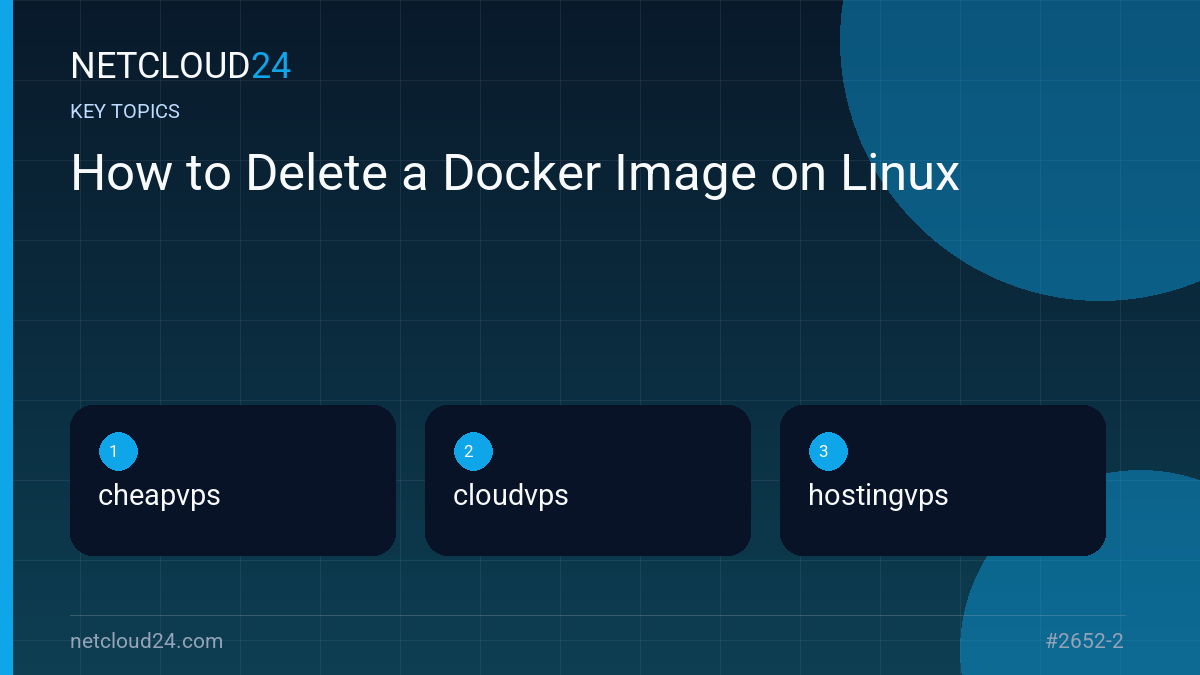Click the number 3 circle badge
This screenshot has width=1200, height=675.
pyautogui.click(x=828, y=452)
